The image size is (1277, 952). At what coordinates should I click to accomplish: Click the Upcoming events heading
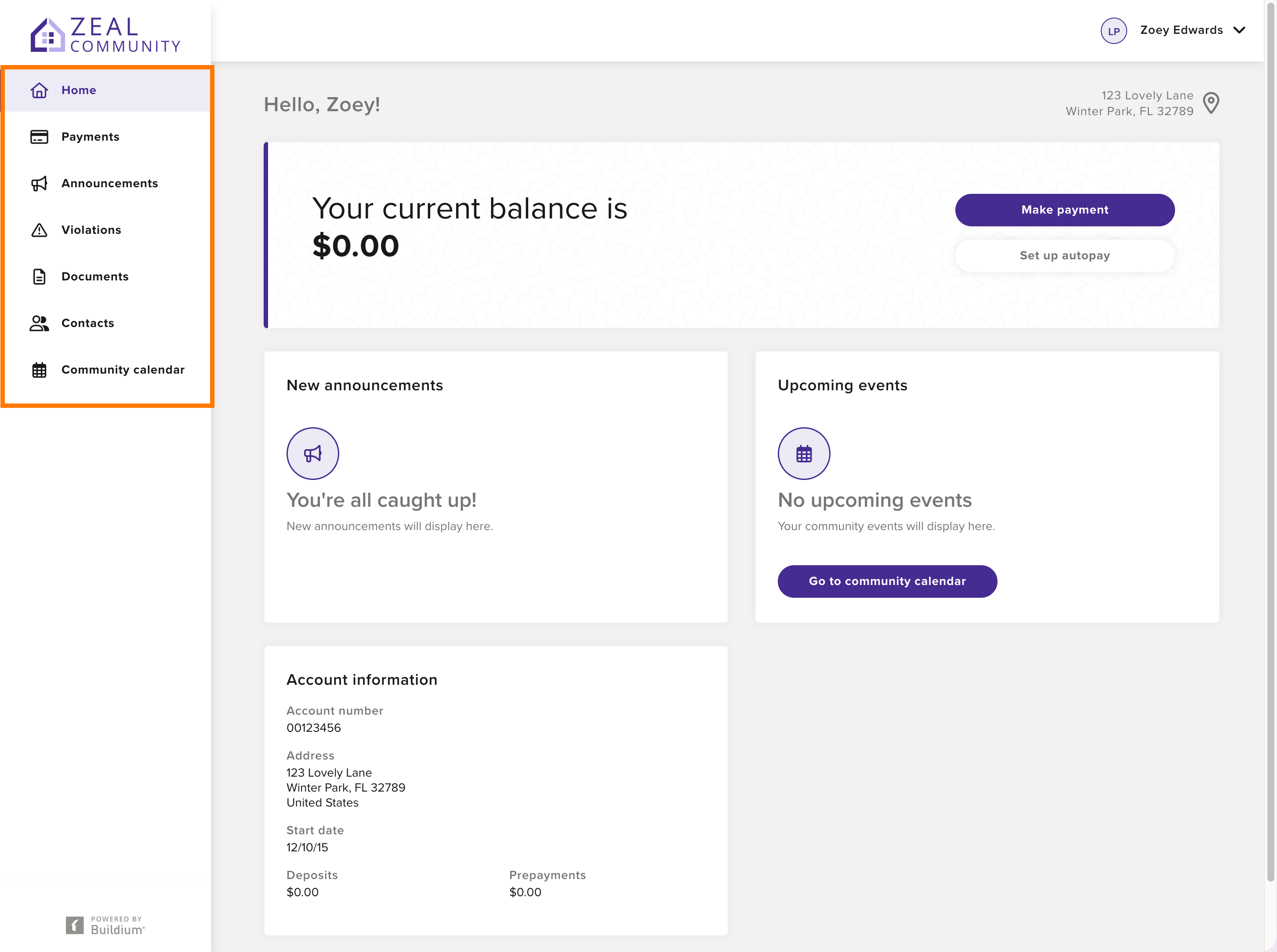coord(842,385)
